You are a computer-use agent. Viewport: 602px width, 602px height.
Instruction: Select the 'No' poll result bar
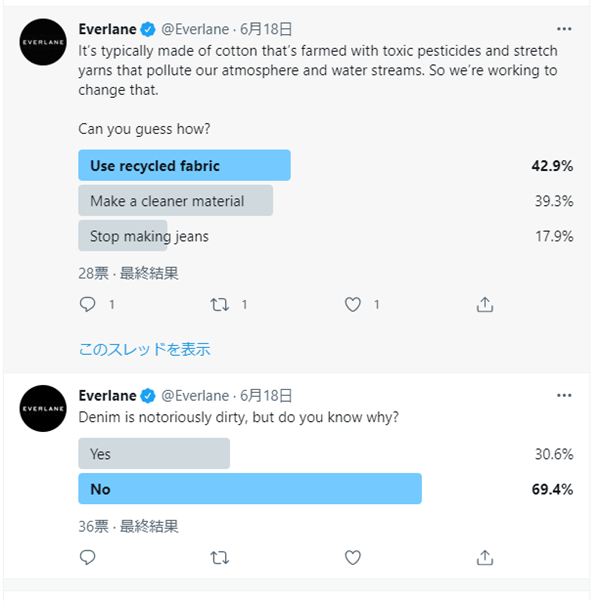[x=250, y=489]
